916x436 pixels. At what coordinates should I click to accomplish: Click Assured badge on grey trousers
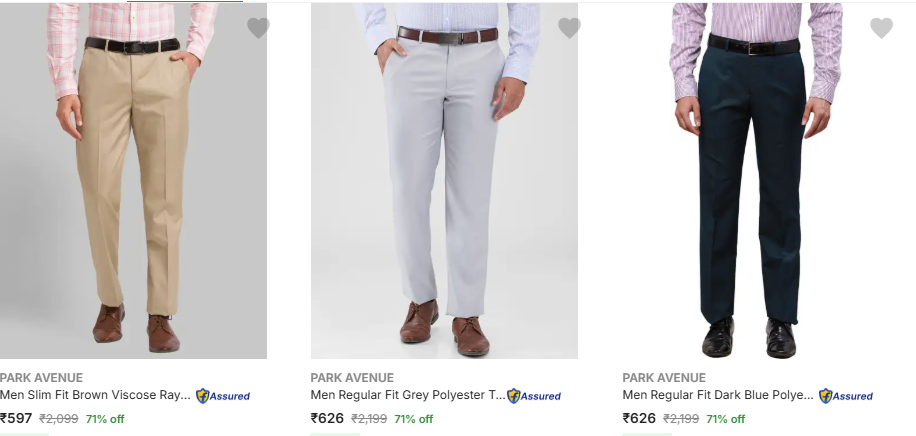534,396
